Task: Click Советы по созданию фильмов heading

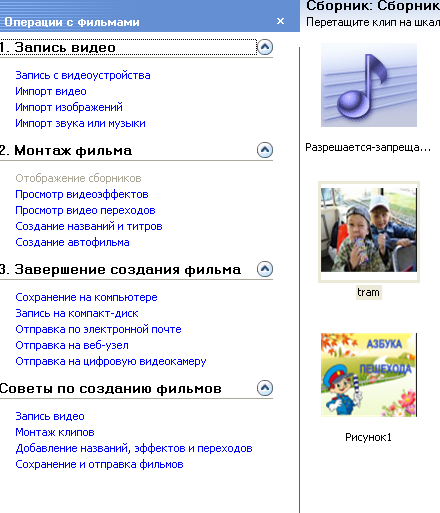Action: pos(111,388)
